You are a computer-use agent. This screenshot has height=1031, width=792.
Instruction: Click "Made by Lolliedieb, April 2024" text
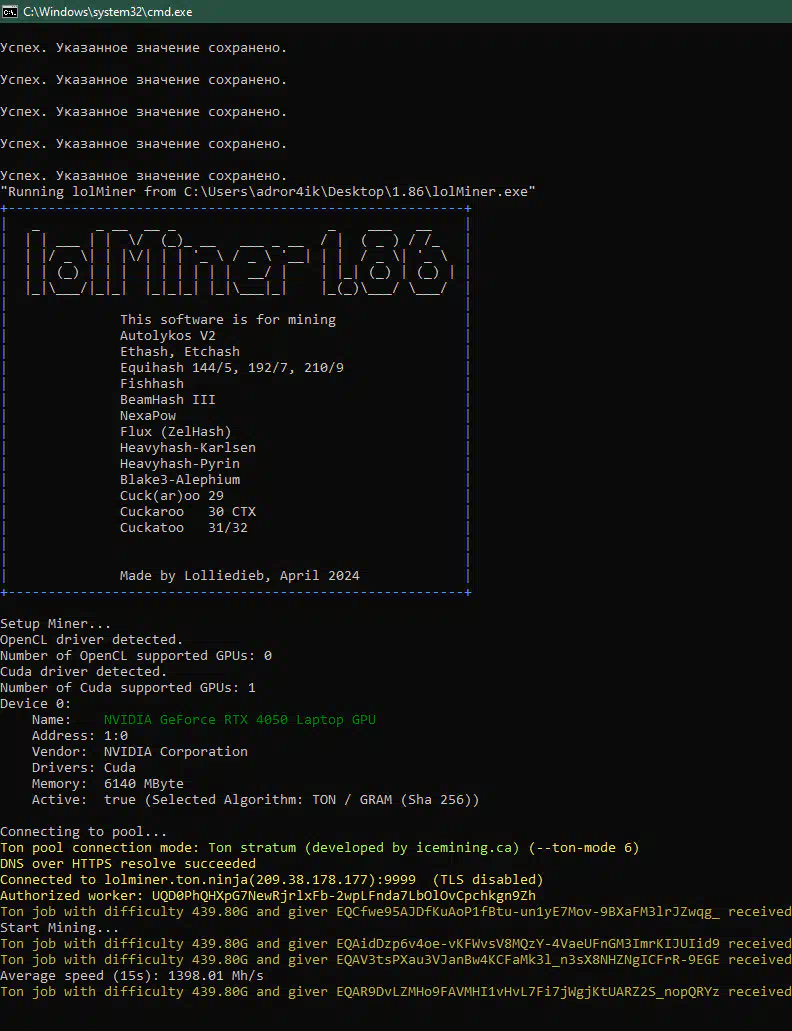(240, 576)
